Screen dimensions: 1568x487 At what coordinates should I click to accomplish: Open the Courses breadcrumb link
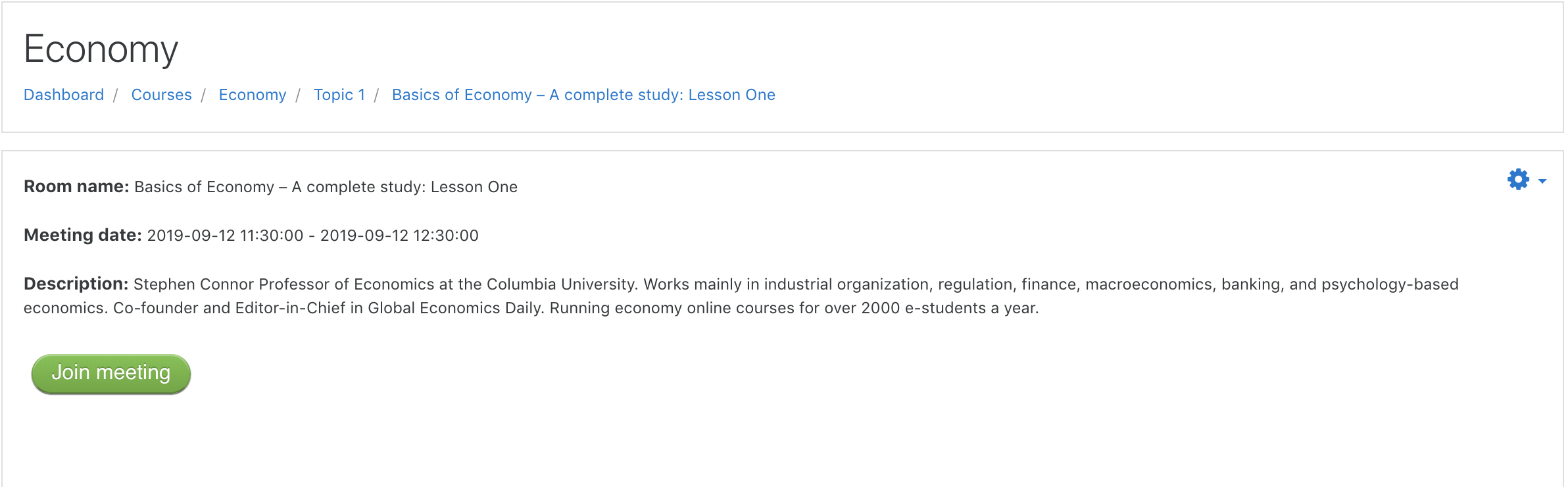(x=162, y=95)
